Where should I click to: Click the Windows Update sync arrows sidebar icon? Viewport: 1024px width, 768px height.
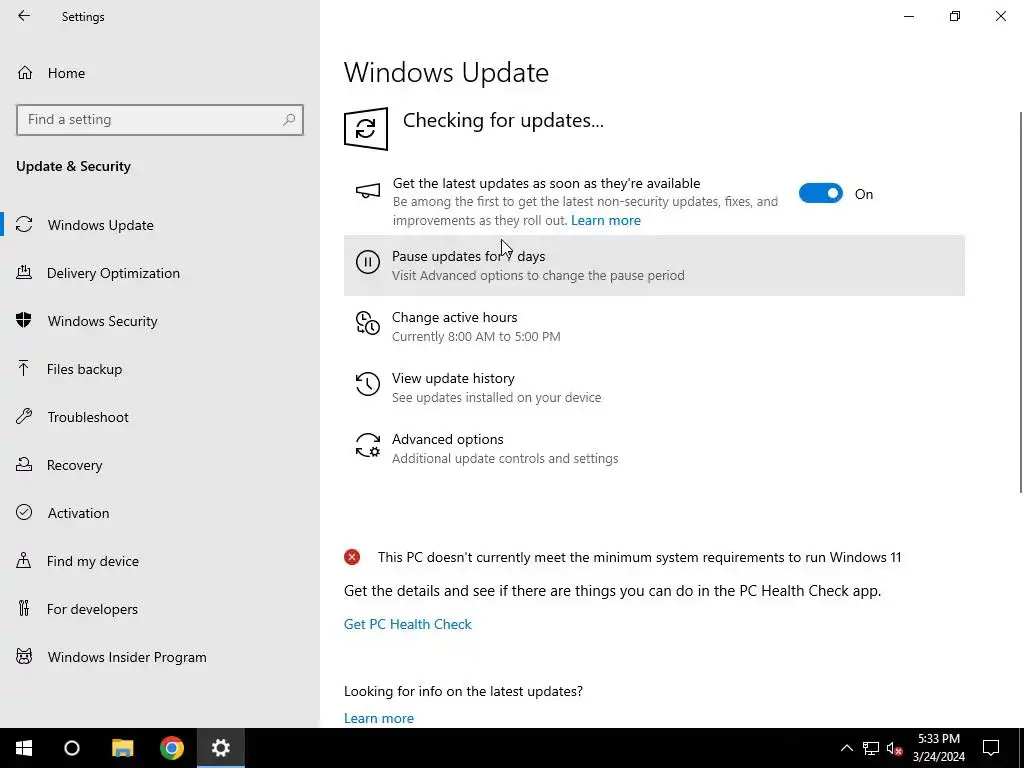click(x=24, y=225)
